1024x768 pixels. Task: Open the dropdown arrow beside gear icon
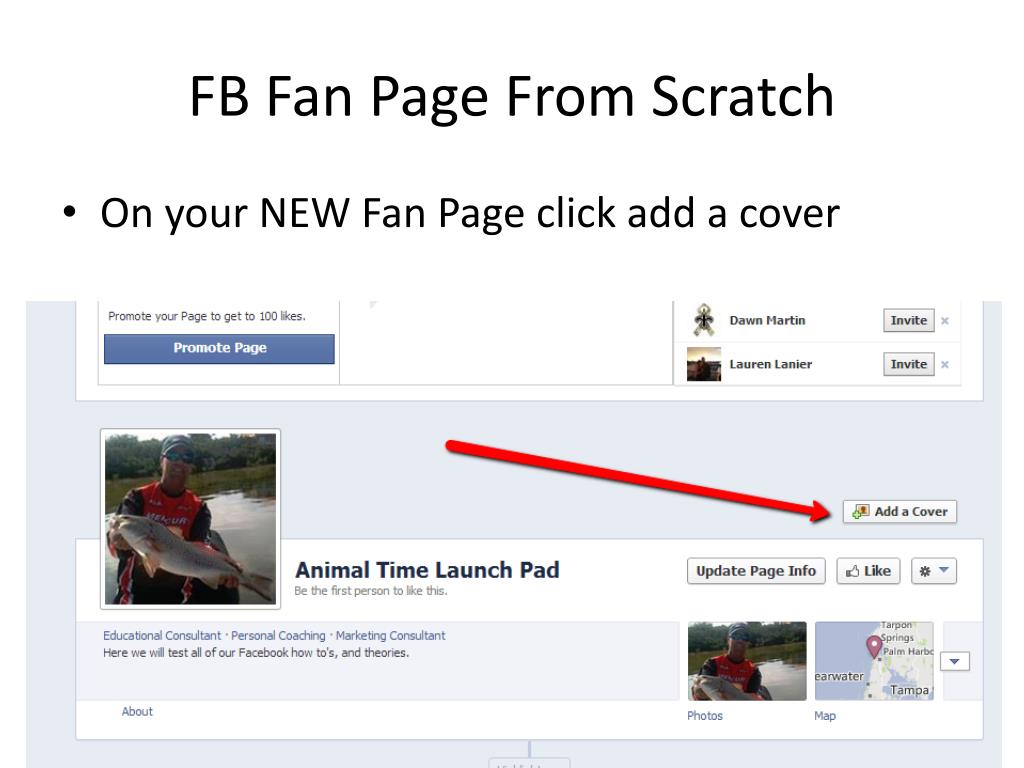coord(944,570)
